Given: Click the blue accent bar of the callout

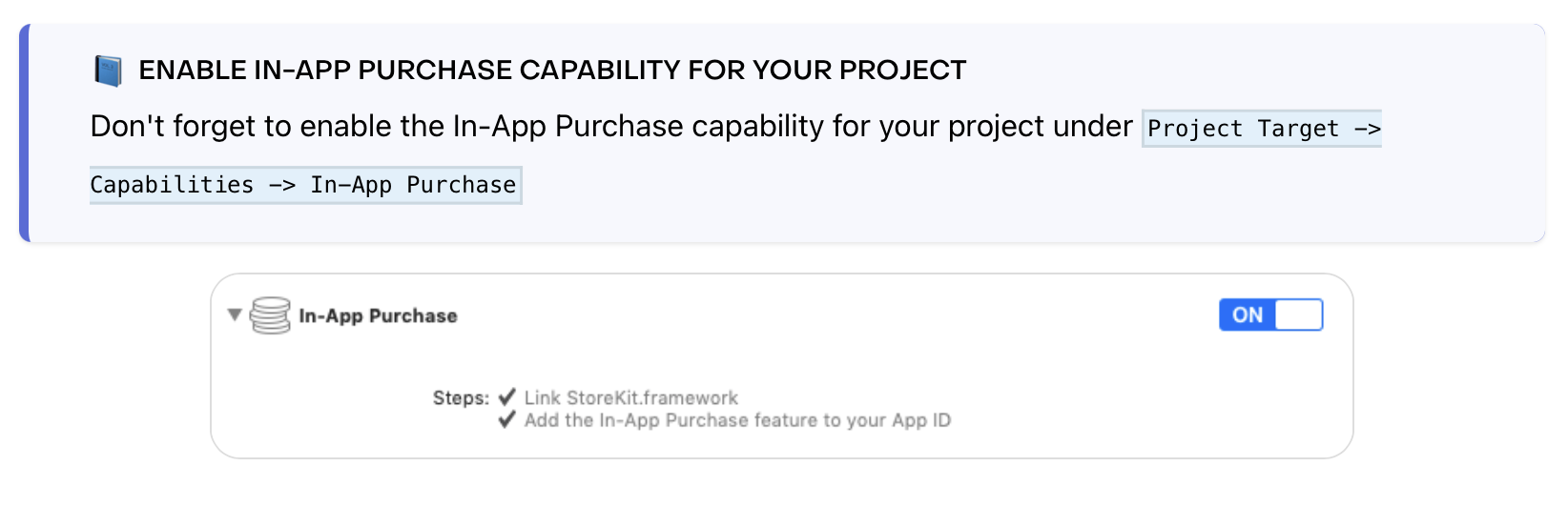Looking at the screenshot, I should (24, 133).
